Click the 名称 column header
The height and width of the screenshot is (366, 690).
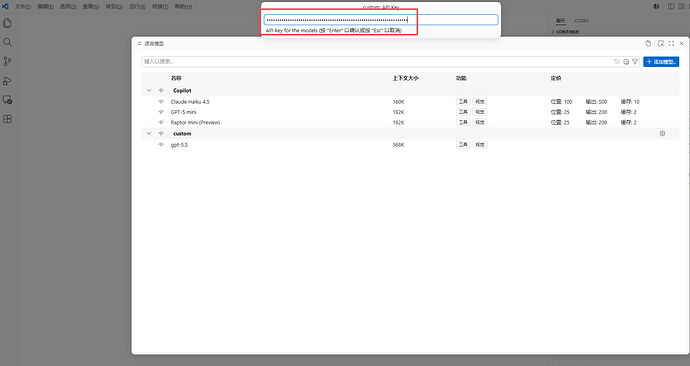pyautogui.click(x=176, y=78)
